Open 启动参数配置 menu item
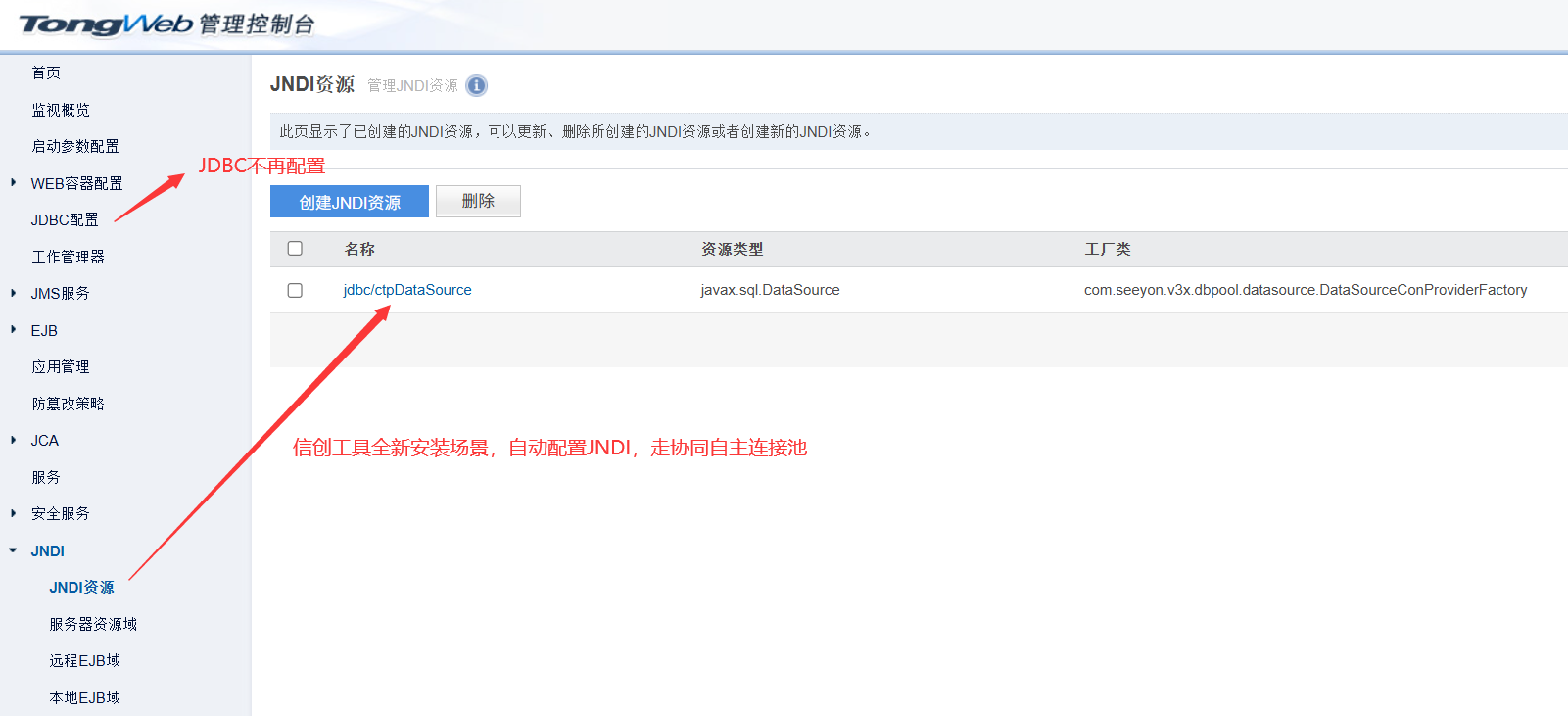Image resolution: width=1568 pixels, height=716 pixels. pyautogui.click(x=75, y=146)
